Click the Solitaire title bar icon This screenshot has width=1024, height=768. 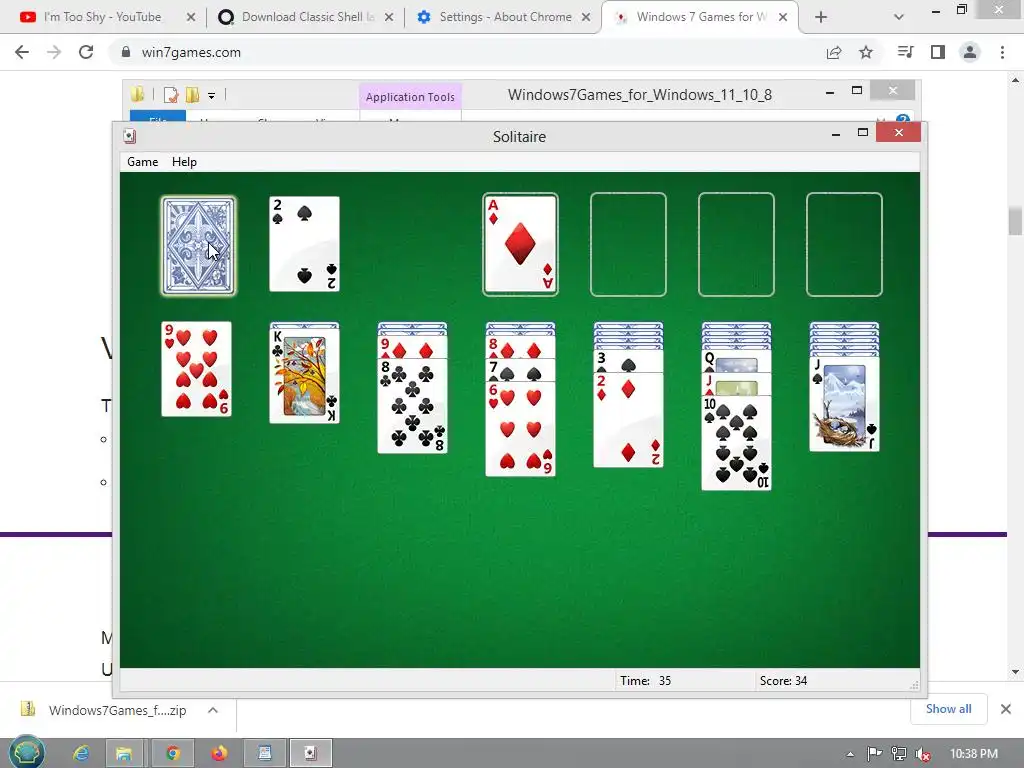(129, 136)
